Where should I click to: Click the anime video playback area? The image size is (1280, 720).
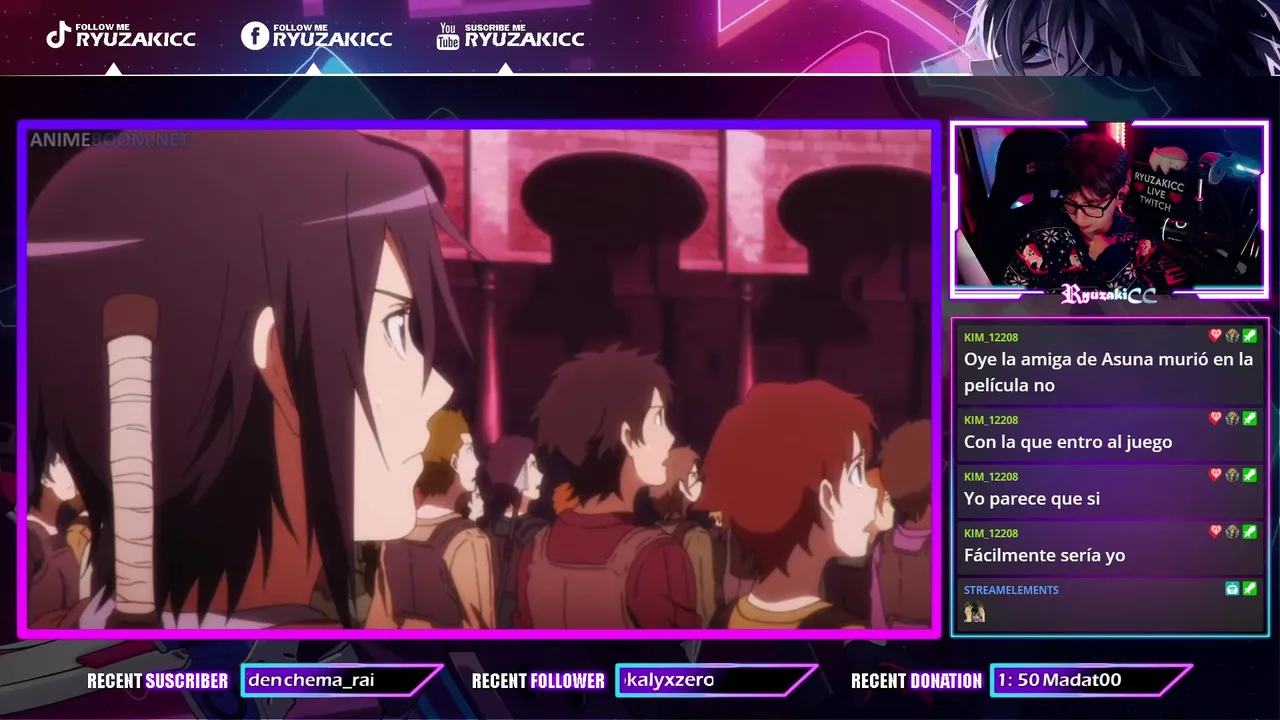[x=479, y=378]
